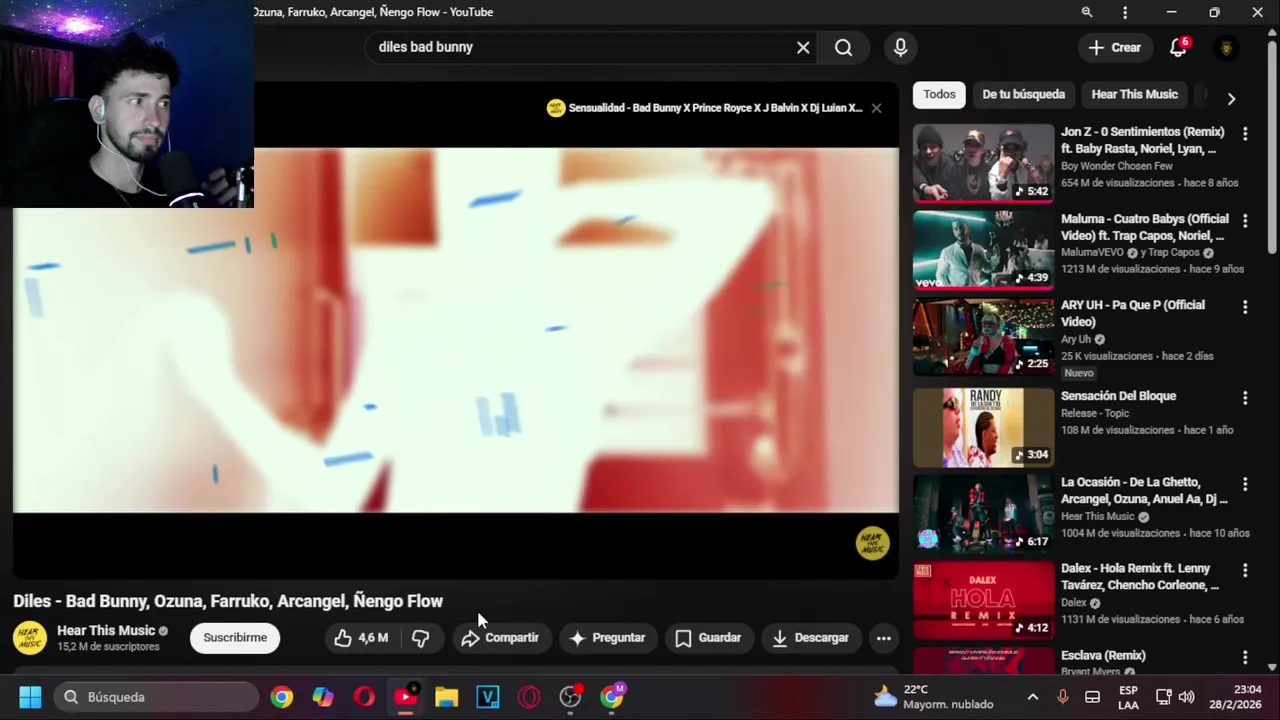Click Hear This Music watermark on video
The height and width of the screenshot is (720, 1280).
[x=872, y=543]
